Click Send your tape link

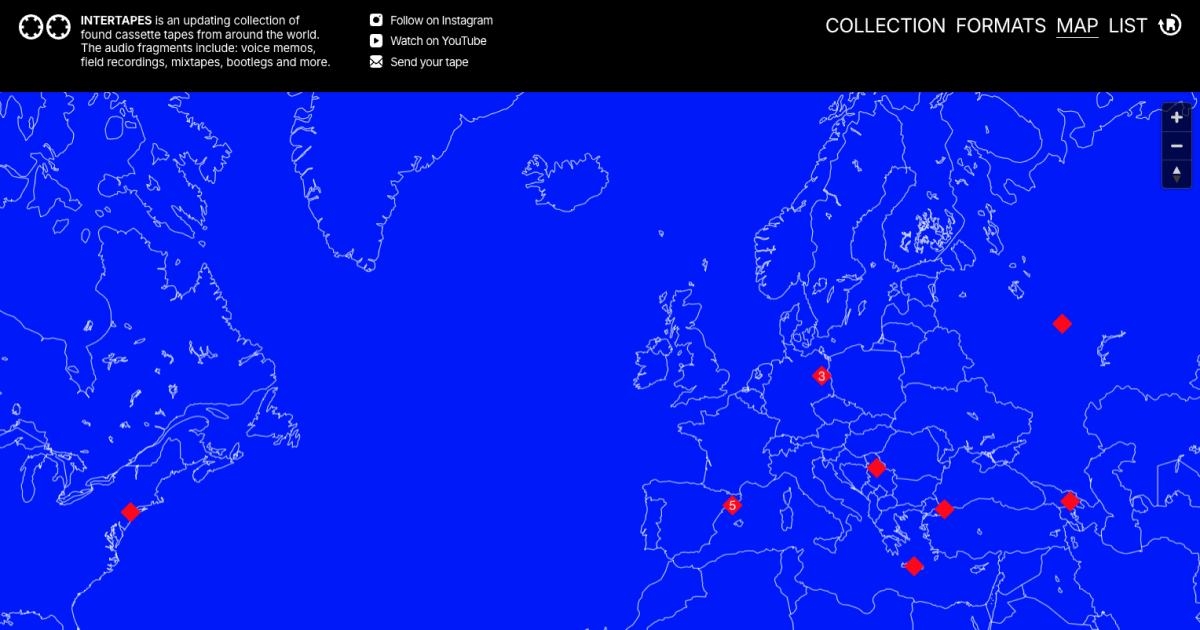tap(429, 62)
